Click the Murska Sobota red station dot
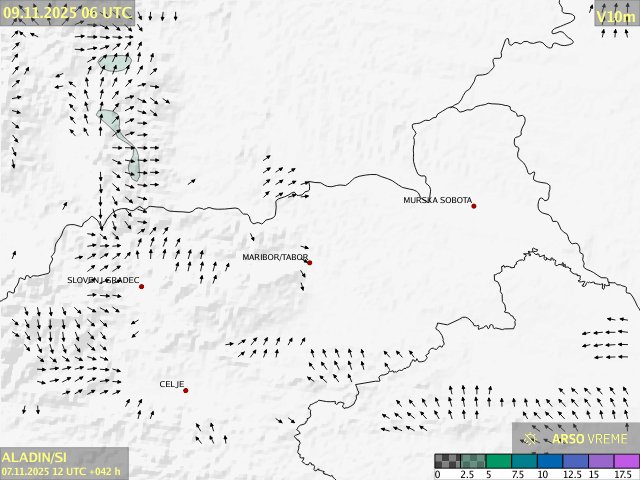Screen dimensions: 640x480 (474, 206)
